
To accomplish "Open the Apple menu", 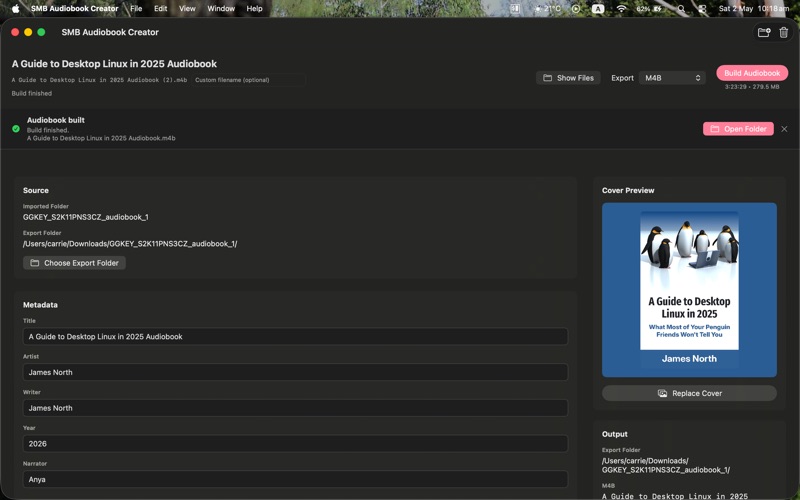I will (x=15, y=8).
